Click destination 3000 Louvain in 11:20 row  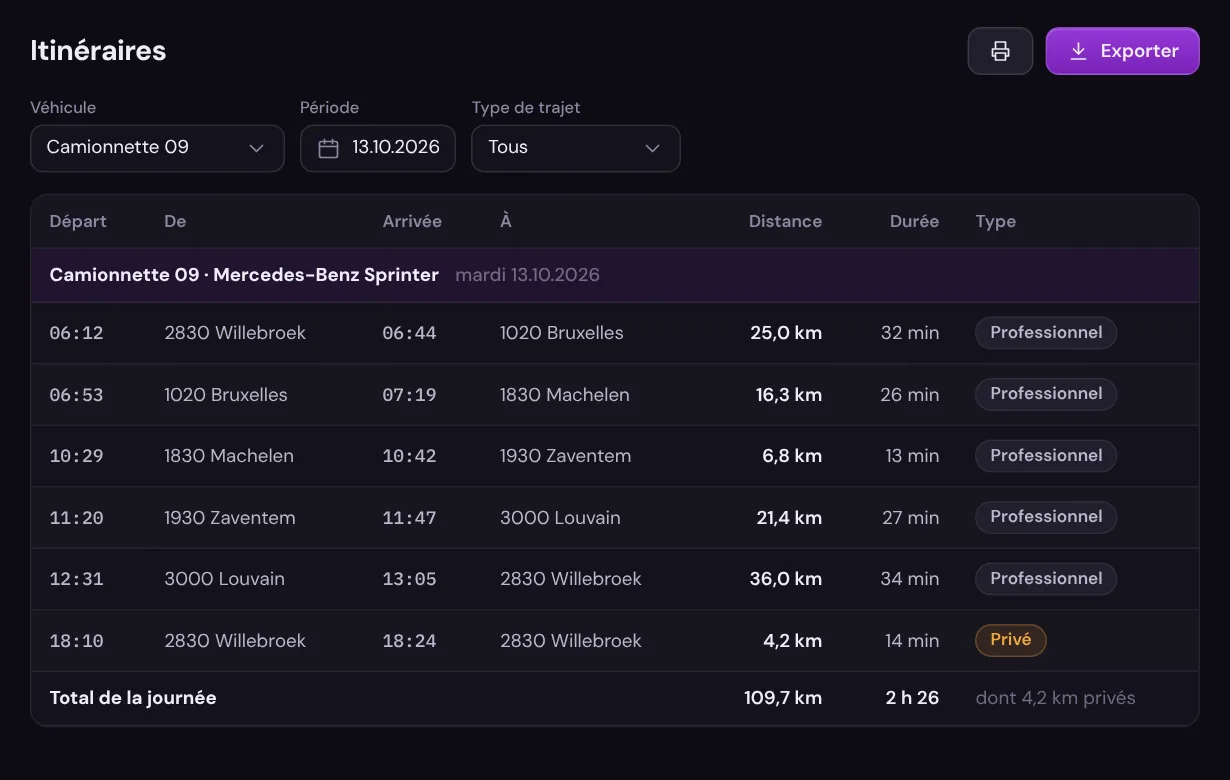pyautogui.click(x=560, y=518)
